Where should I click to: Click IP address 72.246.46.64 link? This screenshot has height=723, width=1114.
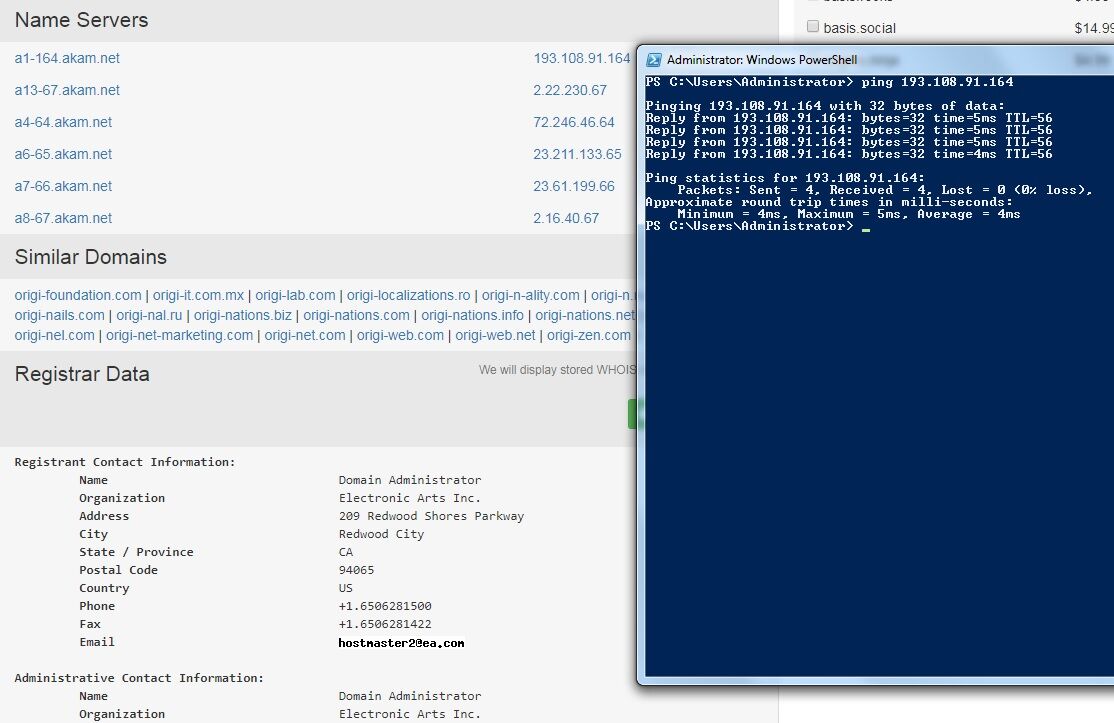[x=573, y=122]
